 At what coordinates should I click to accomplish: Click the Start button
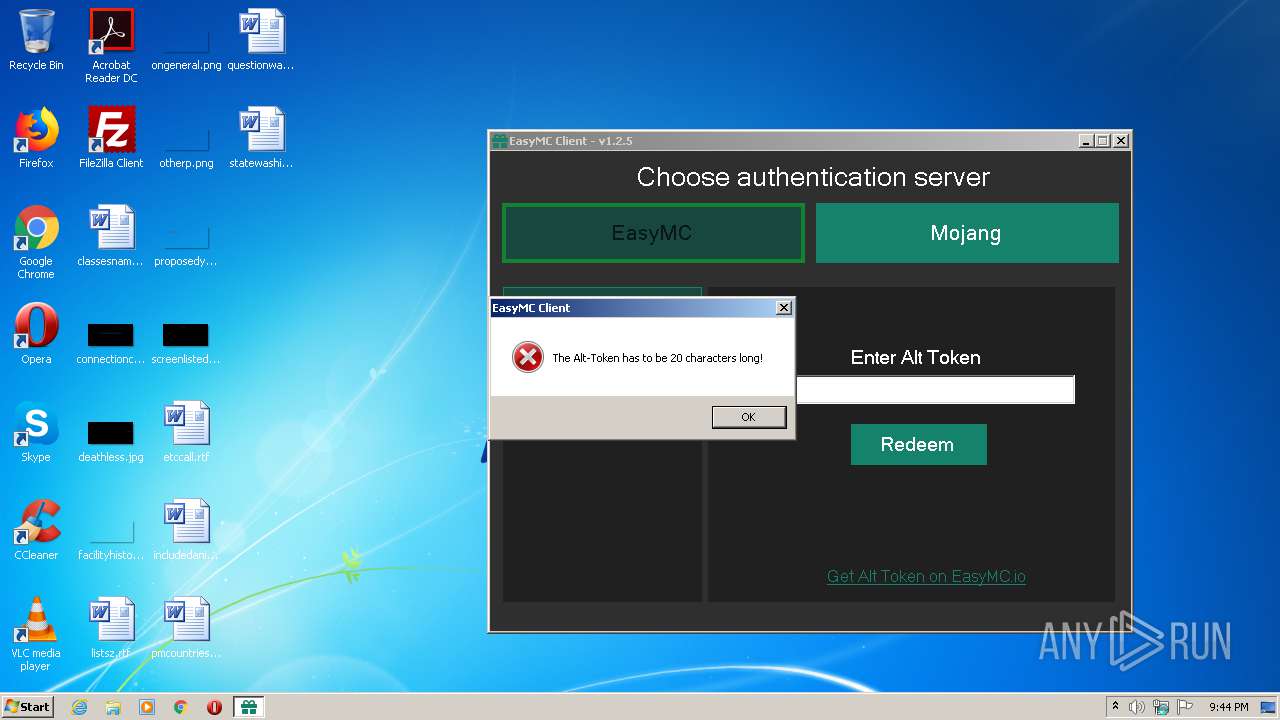point(28,707)
